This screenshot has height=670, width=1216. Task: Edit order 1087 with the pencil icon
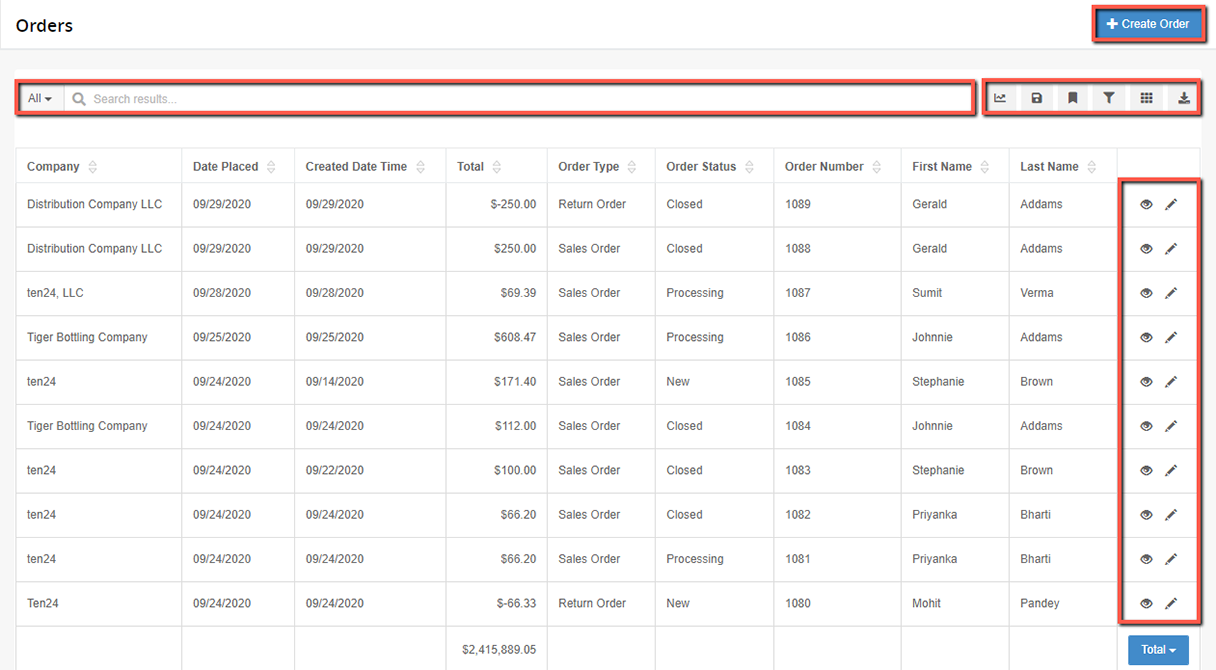[1171, 292]
